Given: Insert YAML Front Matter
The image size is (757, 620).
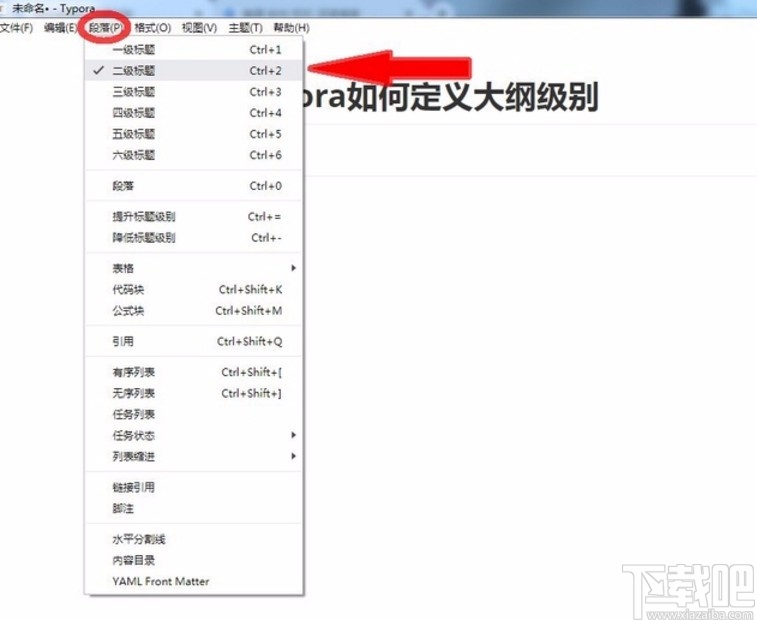Looking at the screenshot, I should click(194, 581).
